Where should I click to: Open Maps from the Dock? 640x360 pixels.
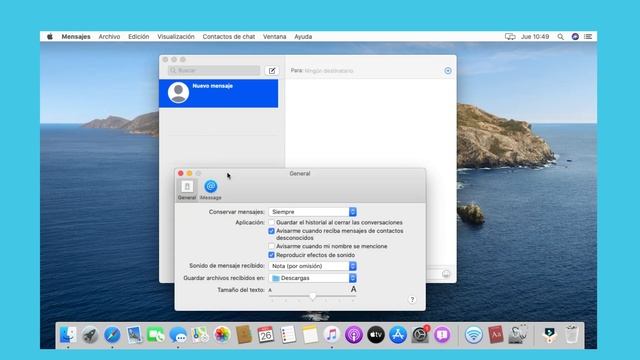200,335
